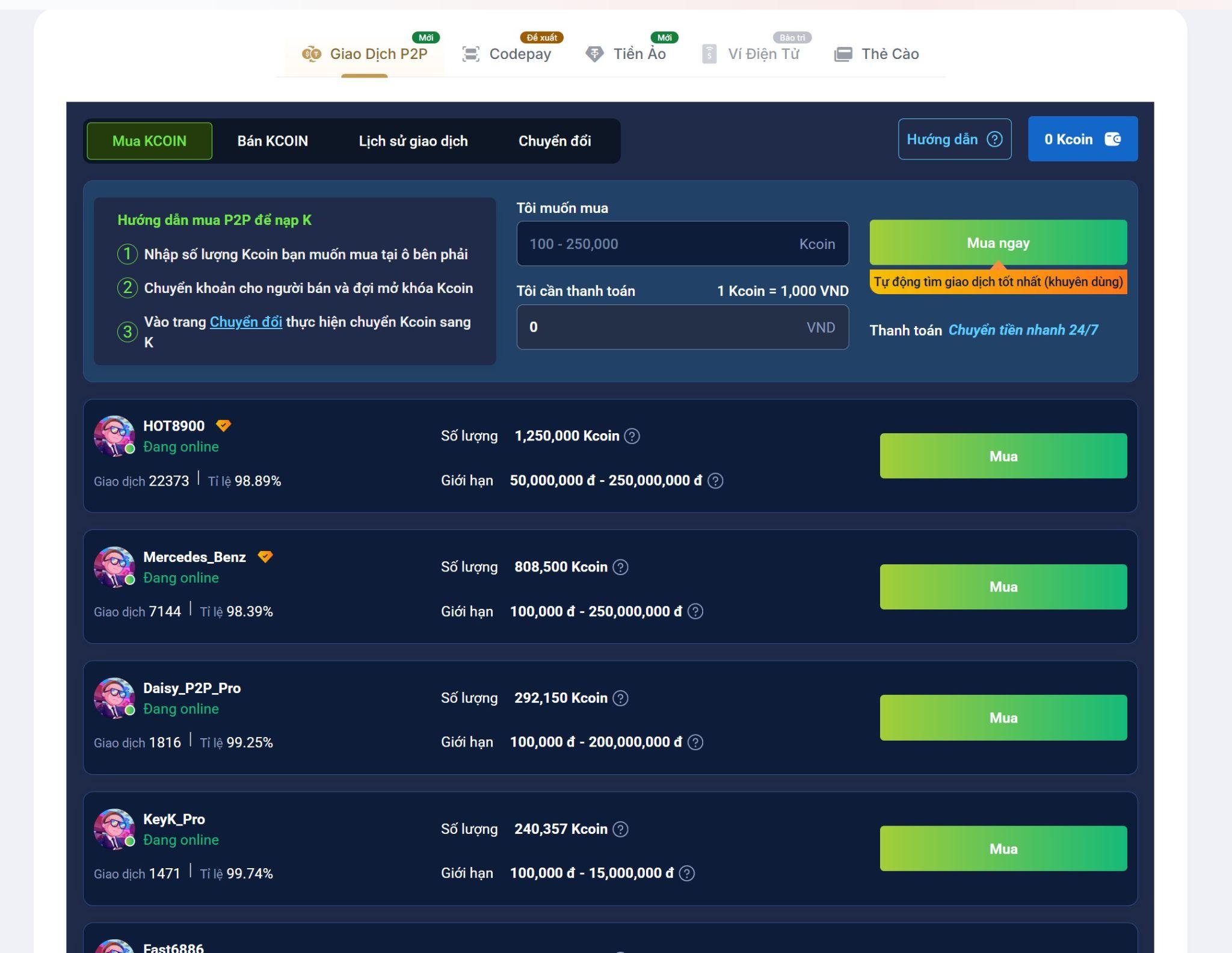This screenshot has width=1232, height=953.
Task: Click Mercedes_Benz verified badge icon
Action: pos(265,557)
